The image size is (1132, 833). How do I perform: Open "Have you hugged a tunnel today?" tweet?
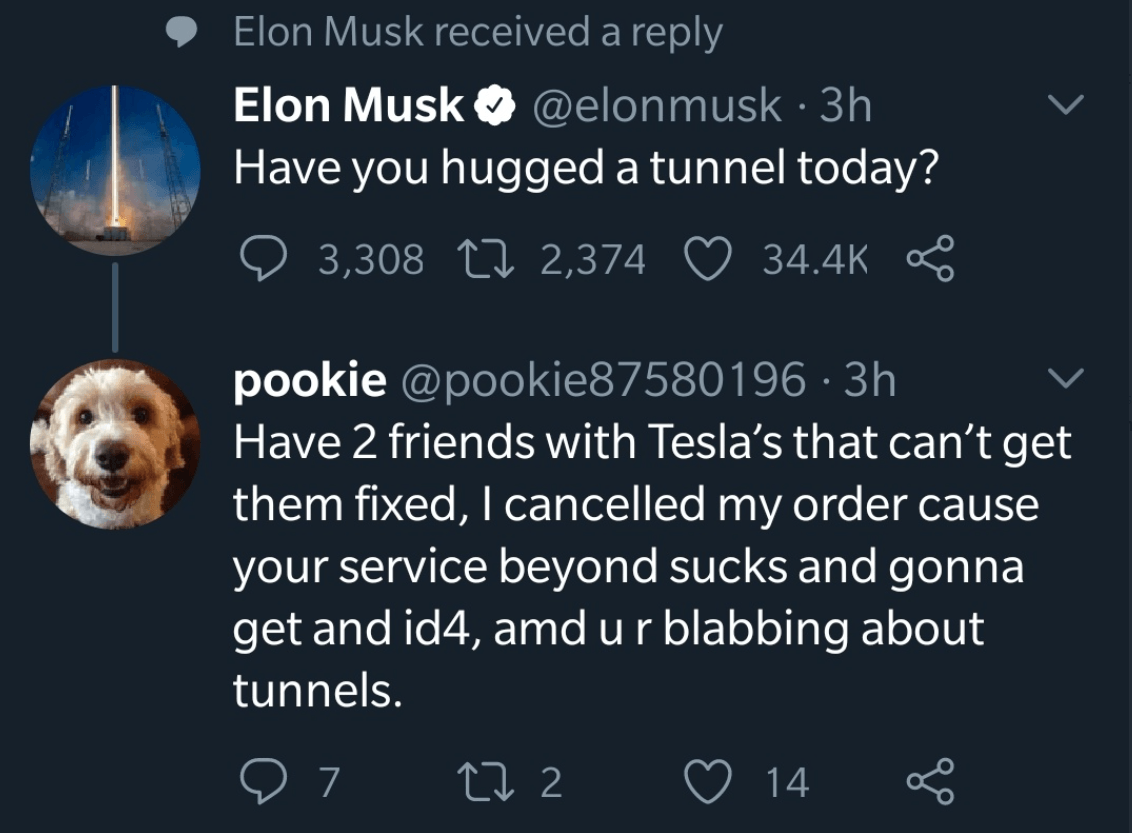tap(585, 166)
